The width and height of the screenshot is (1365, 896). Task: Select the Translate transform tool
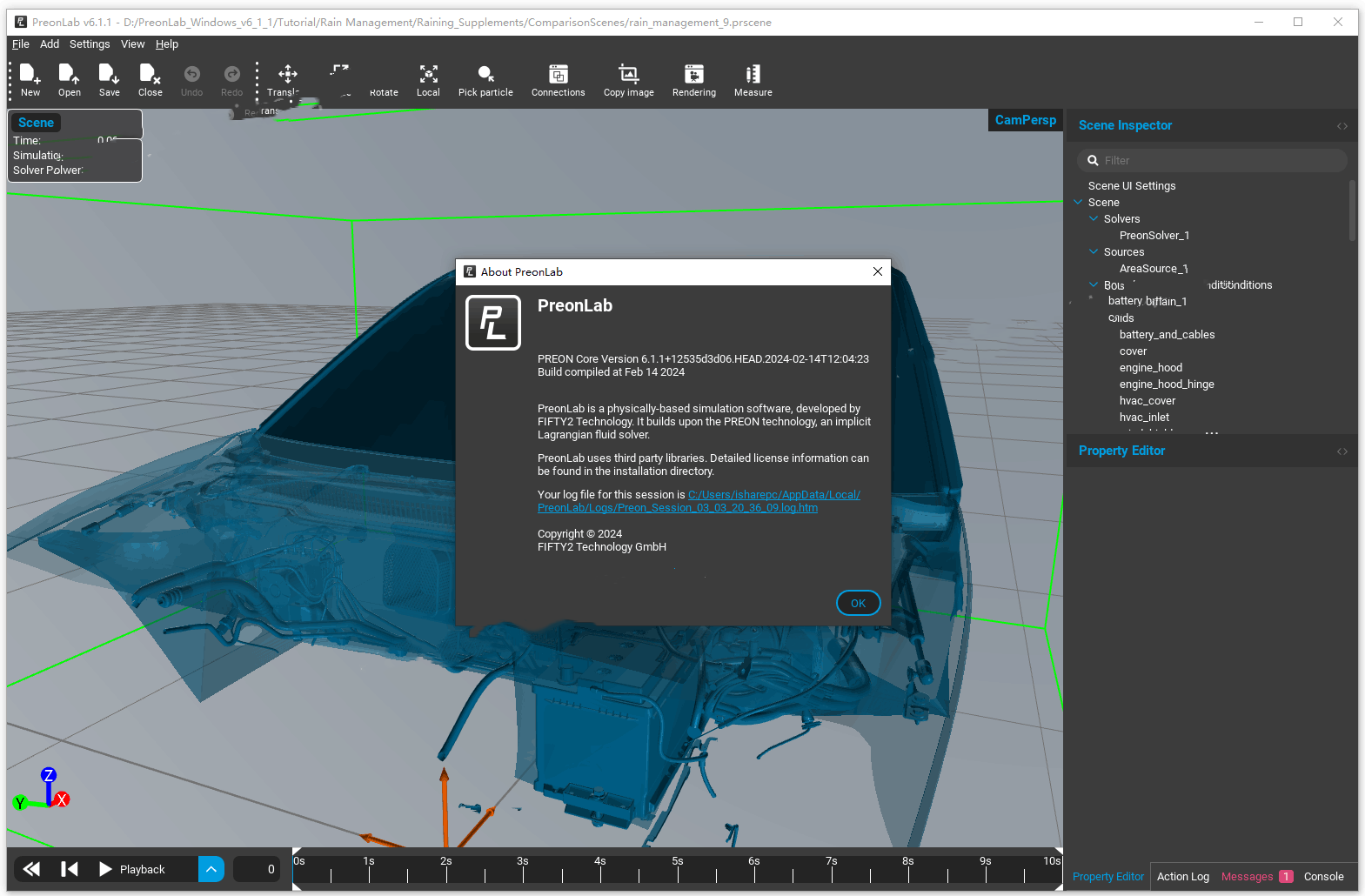pos(287,80)
